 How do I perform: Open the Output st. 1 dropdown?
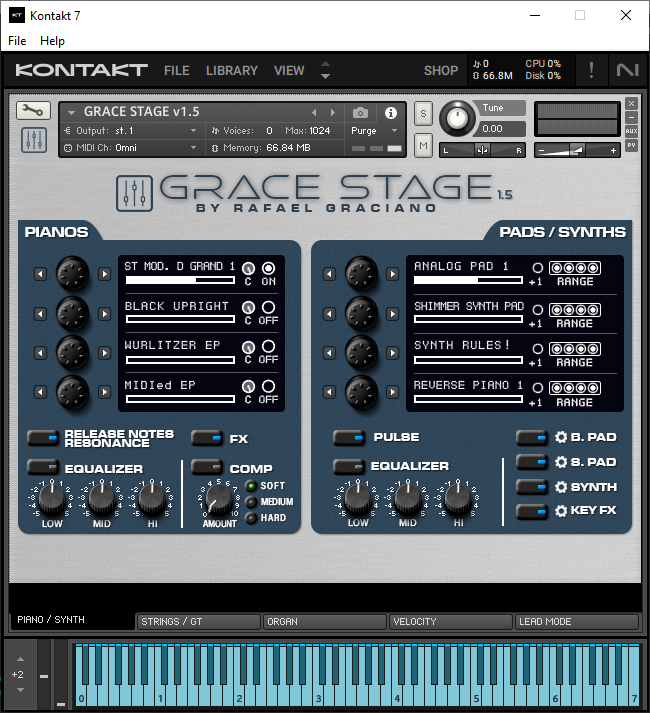tap(130, 131)
